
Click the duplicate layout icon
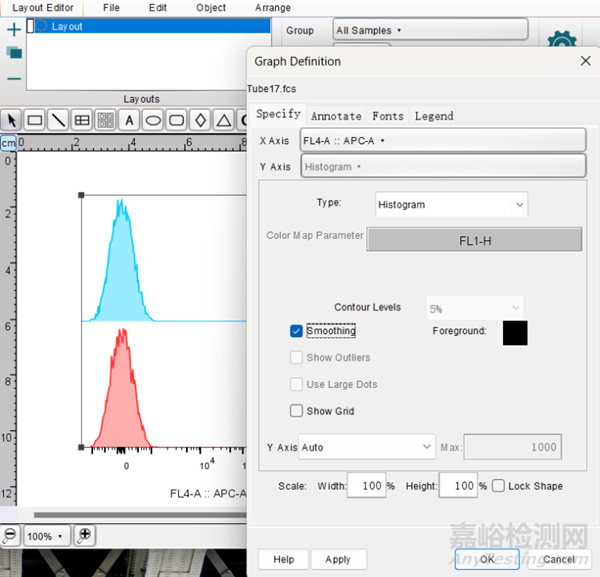point(14,53)
